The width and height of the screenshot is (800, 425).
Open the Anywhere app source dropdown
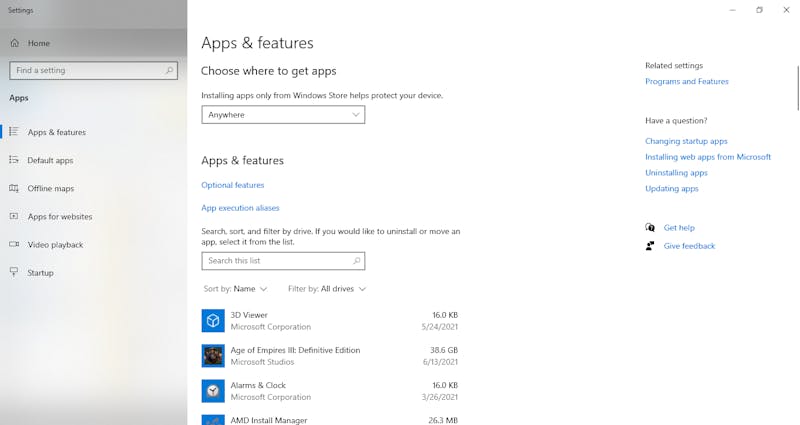tap(283, 115)
